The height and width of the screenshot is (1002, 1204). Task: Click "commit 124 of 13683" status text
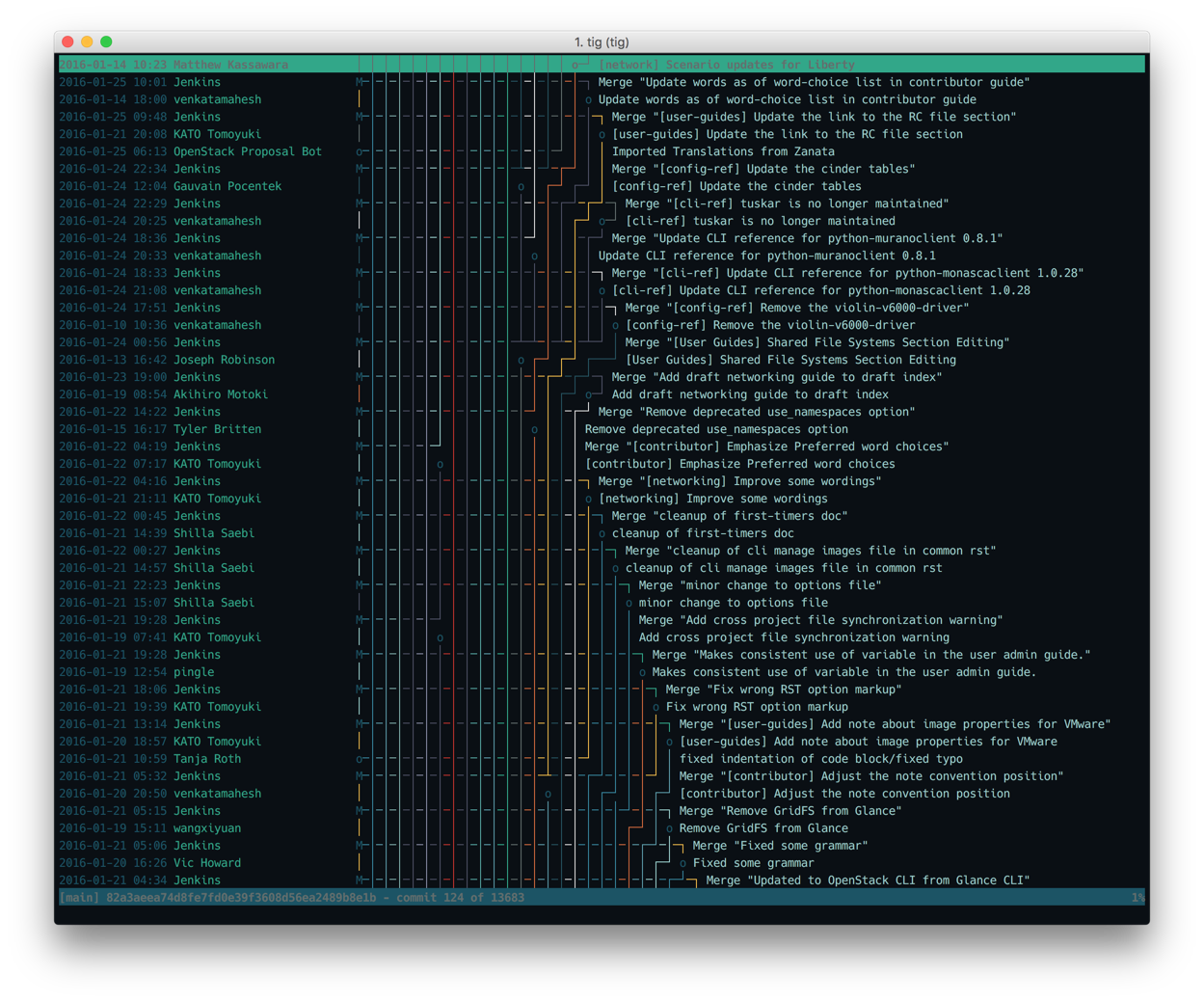pos(460,898)
